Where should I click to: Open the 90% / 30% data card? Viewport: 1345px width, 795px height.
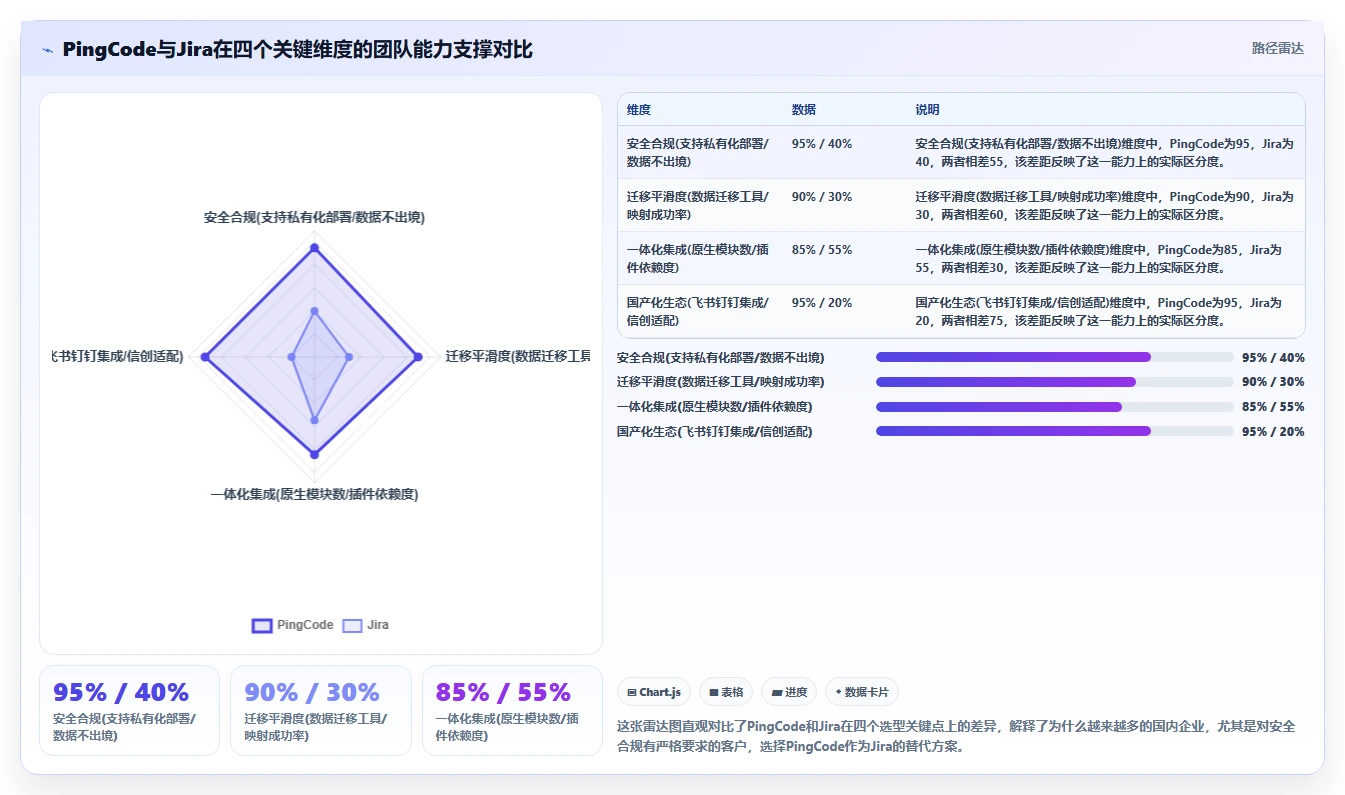321,710
